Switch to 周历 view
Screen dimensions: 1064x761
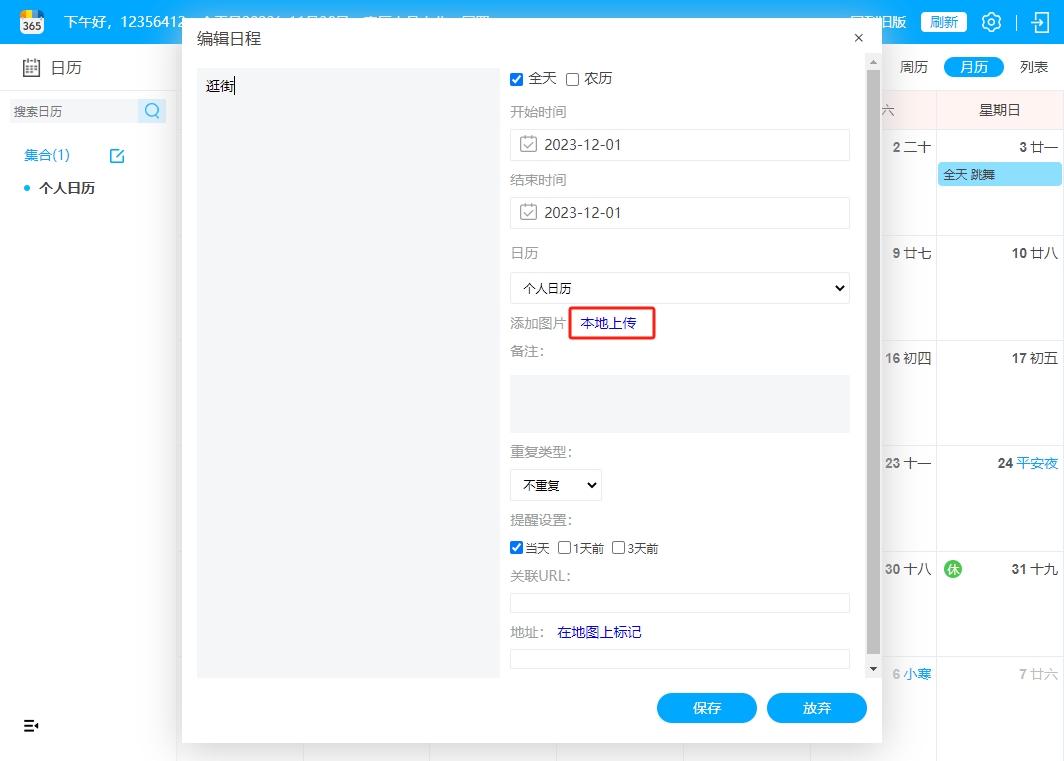point(913,67)
